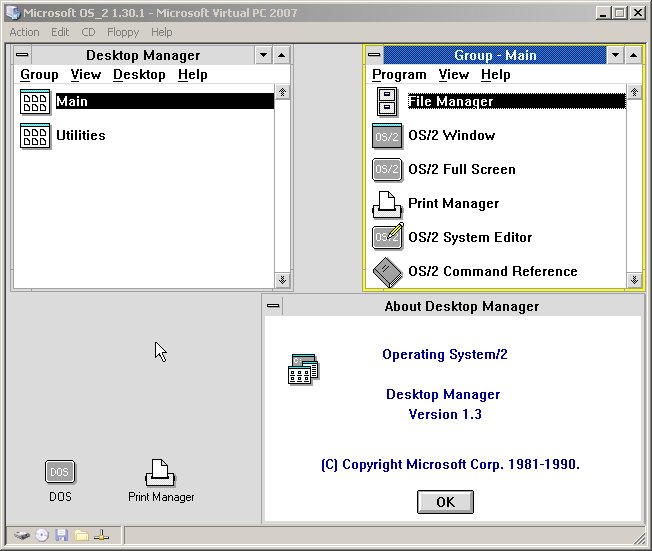
Task: Open the Help menu in Desktop Manager
Action: [193, 75]
